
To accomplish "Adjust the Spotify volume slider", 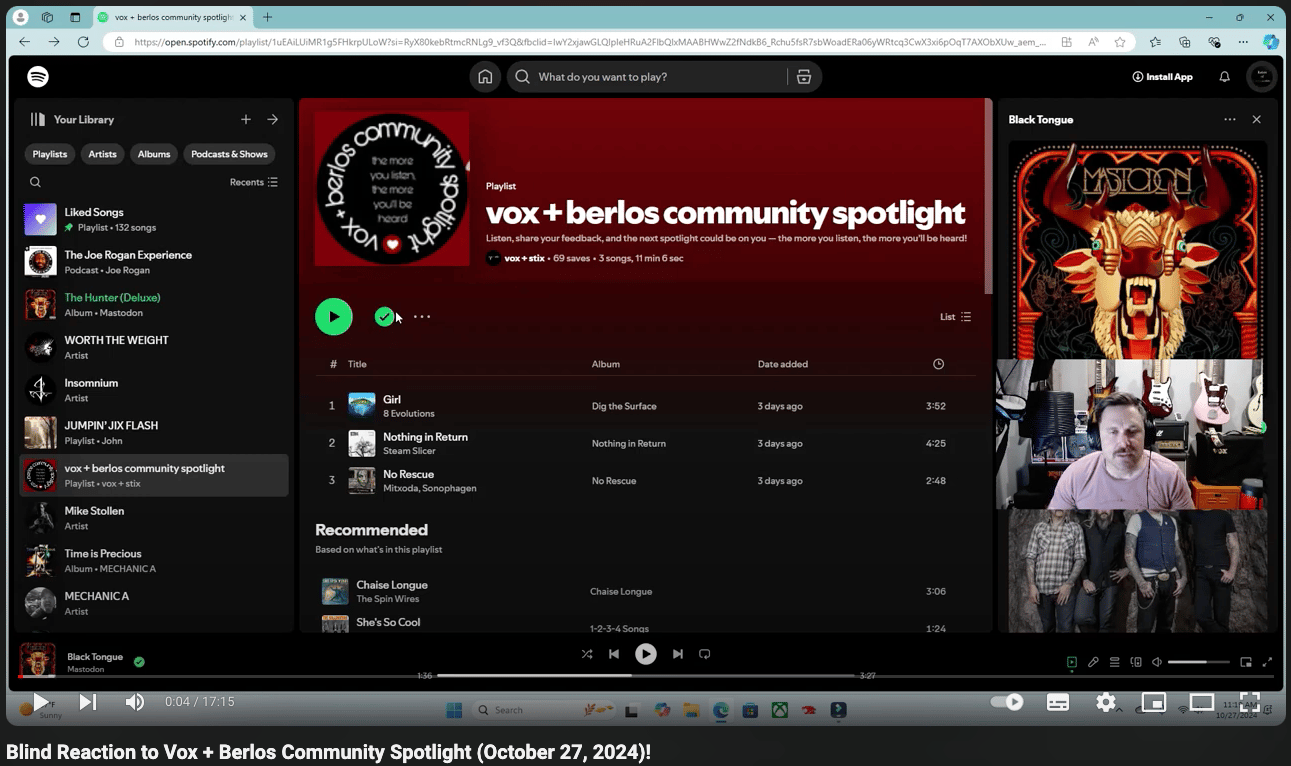I will click(x=1199, y=662).
